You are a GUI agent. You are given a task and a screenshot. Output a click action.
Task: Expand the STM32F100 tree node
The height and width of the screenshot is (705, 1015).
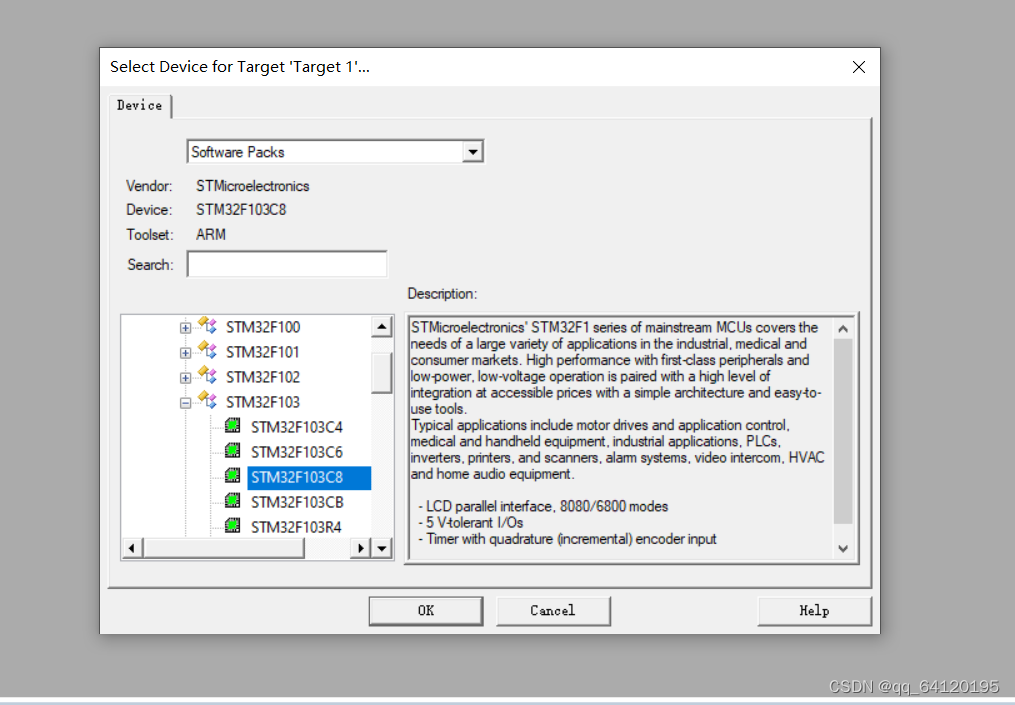[x=185, y=328]
